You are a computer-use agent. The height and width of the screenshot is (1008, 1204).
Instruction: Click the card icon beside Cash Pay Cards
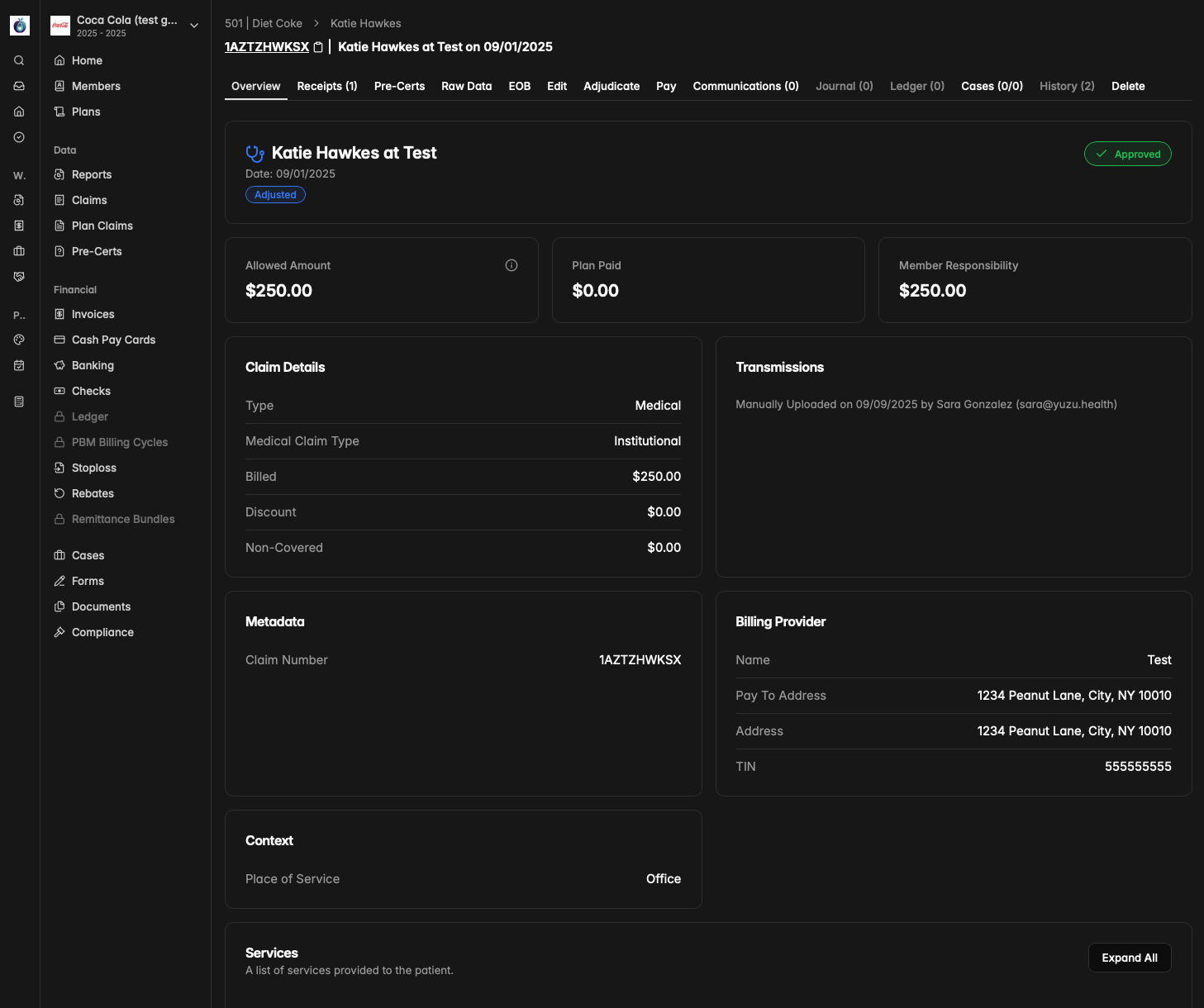[59, 340]
